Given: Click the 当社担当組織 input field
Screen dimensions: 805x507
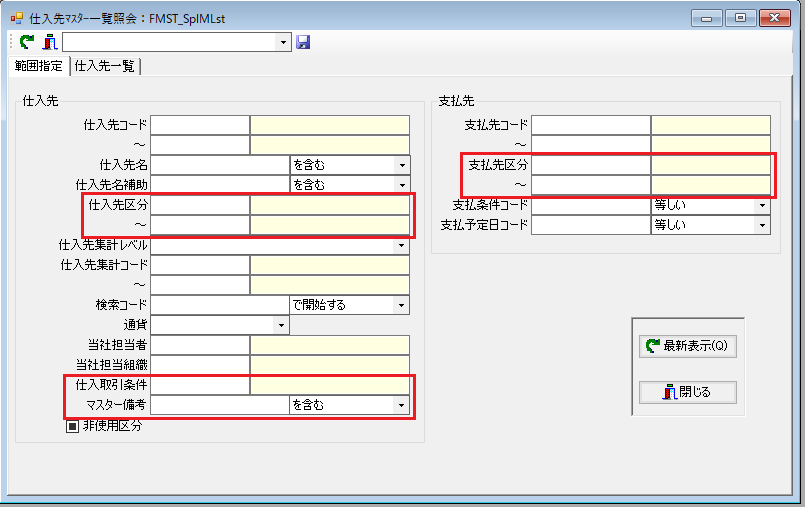Looking at the screenshot, I should (x=200, y=365).
